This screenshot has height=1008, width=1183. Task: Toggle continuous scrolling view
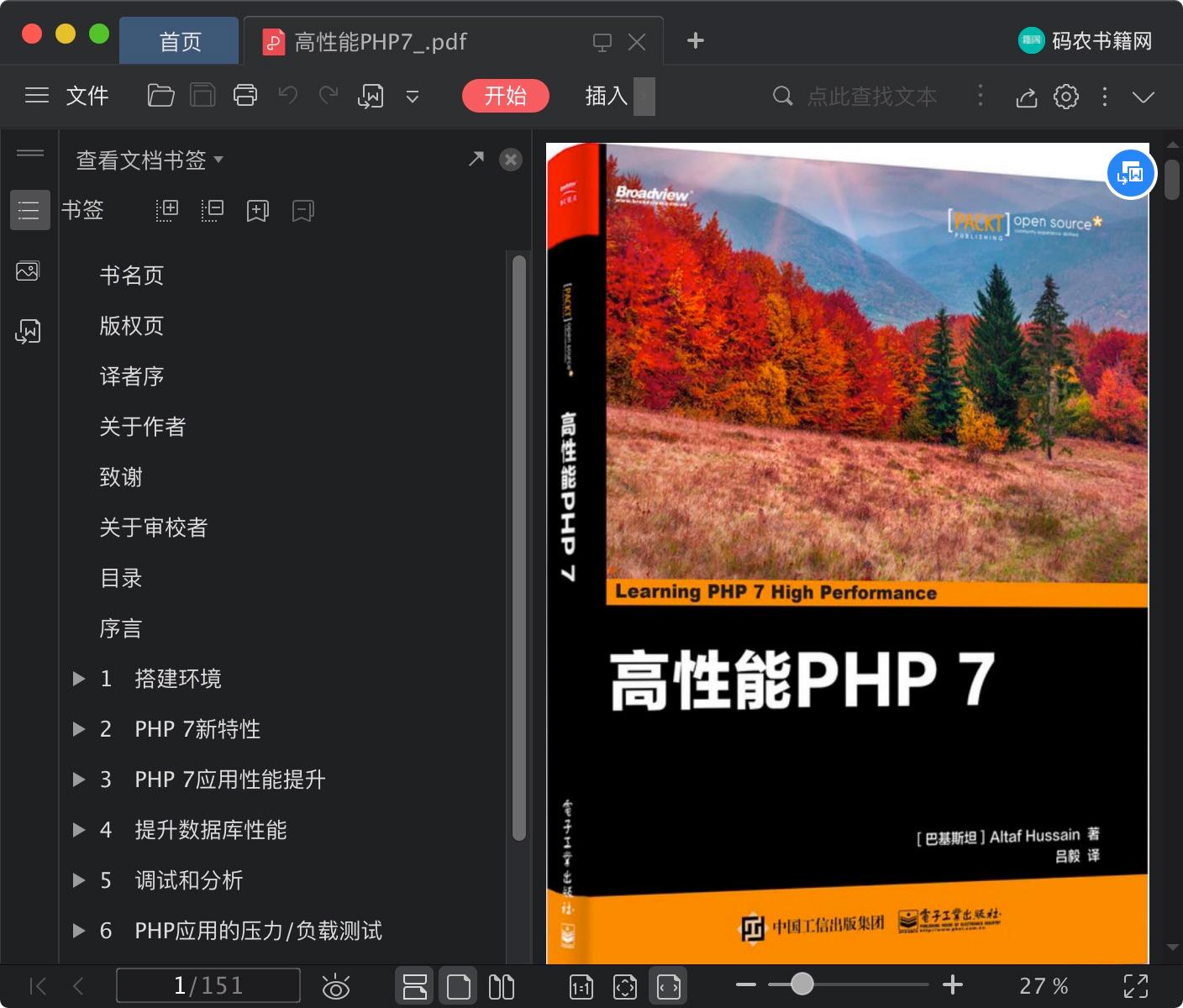(x=415, y=986)
